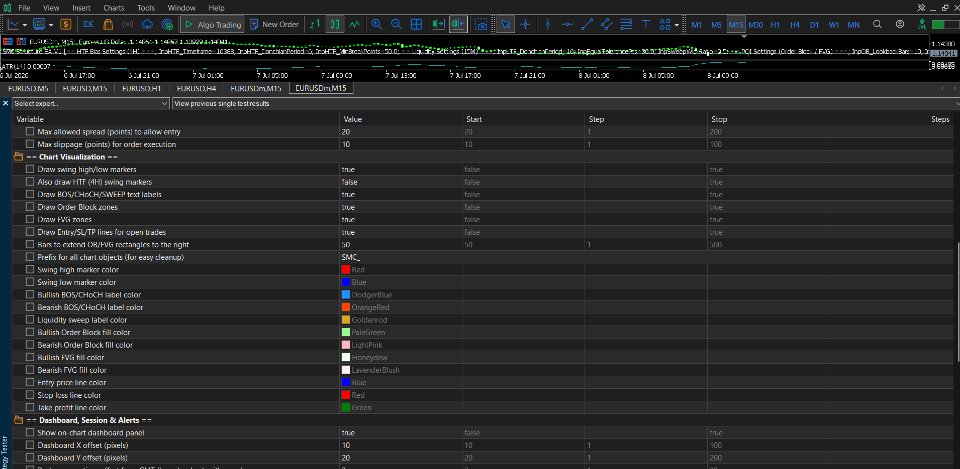The width and height of the screenshot is (960, 469).
Task: Select the vertical line tool
Action: [547, 24]
